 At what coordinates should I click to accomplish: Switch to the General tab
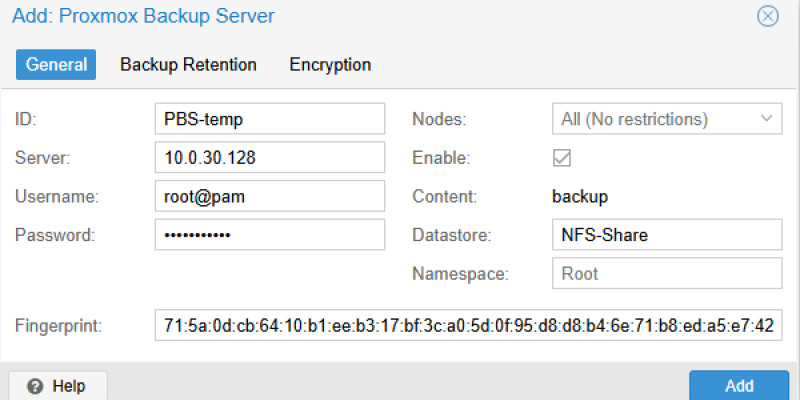[x=56, y=65]
